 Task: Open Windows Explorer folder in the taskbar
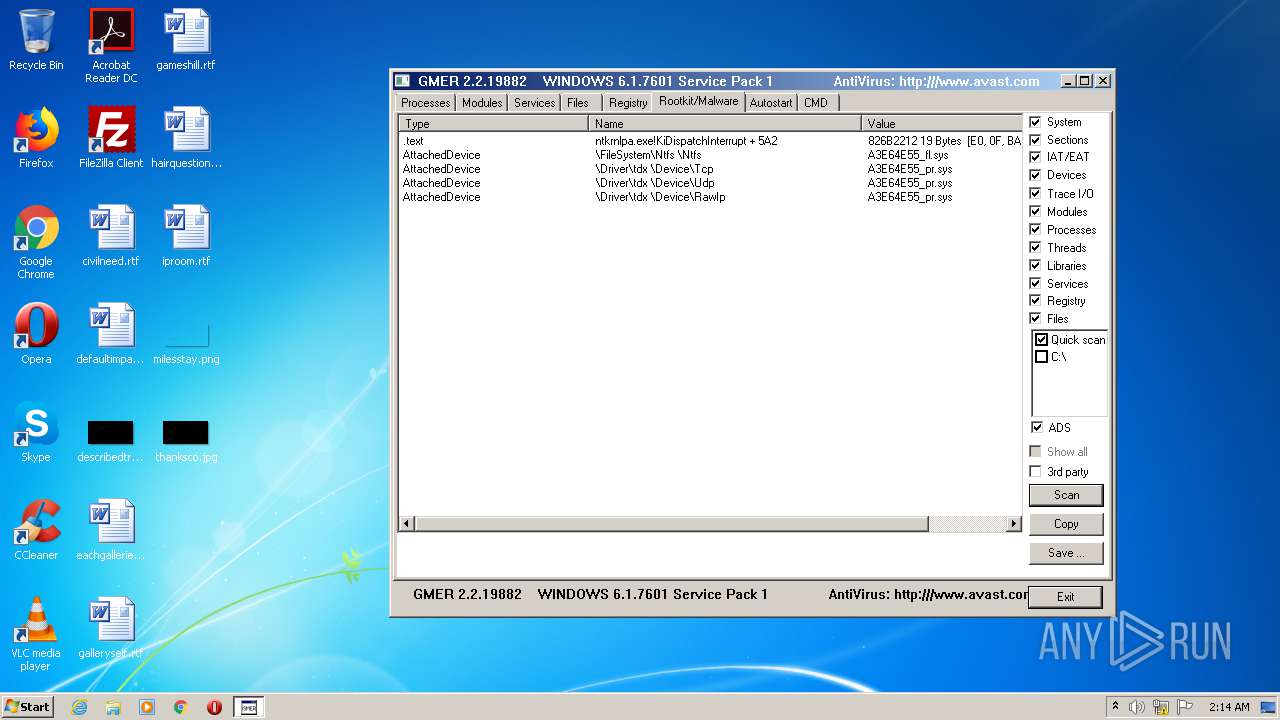pos(113,707)
